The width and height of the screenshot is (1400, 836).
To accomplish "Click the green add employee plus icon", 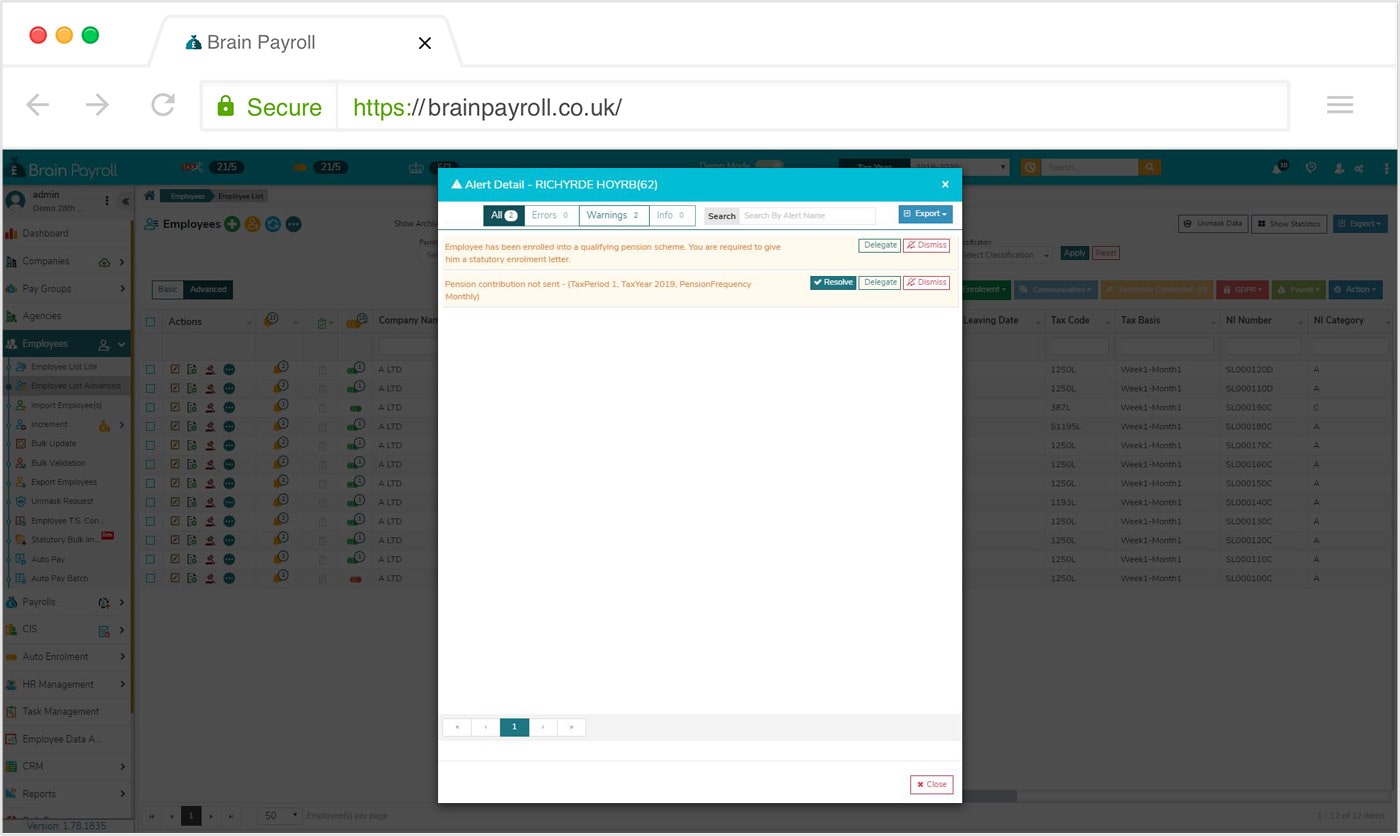I will (232, 224).
